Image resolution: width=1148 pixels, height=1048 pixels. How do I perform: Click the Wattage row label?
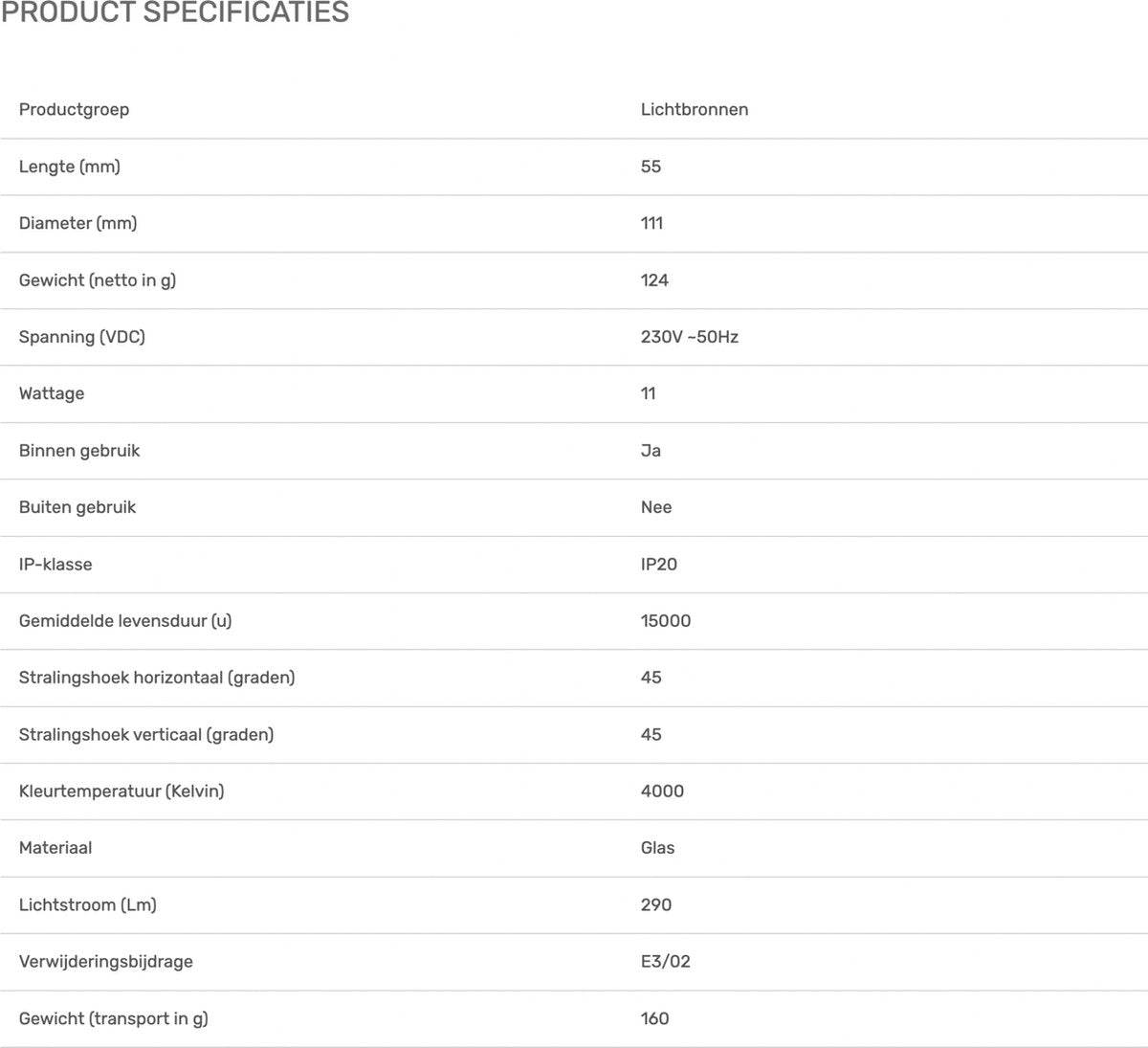pyautogui.click(x=52, y=393)
